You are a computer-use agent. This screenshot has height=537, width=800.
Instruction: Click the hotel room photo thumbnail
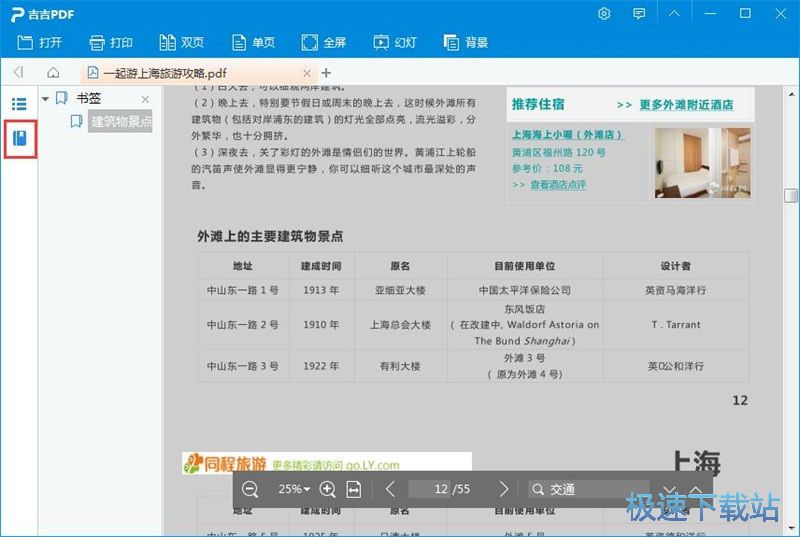[703, 163]
